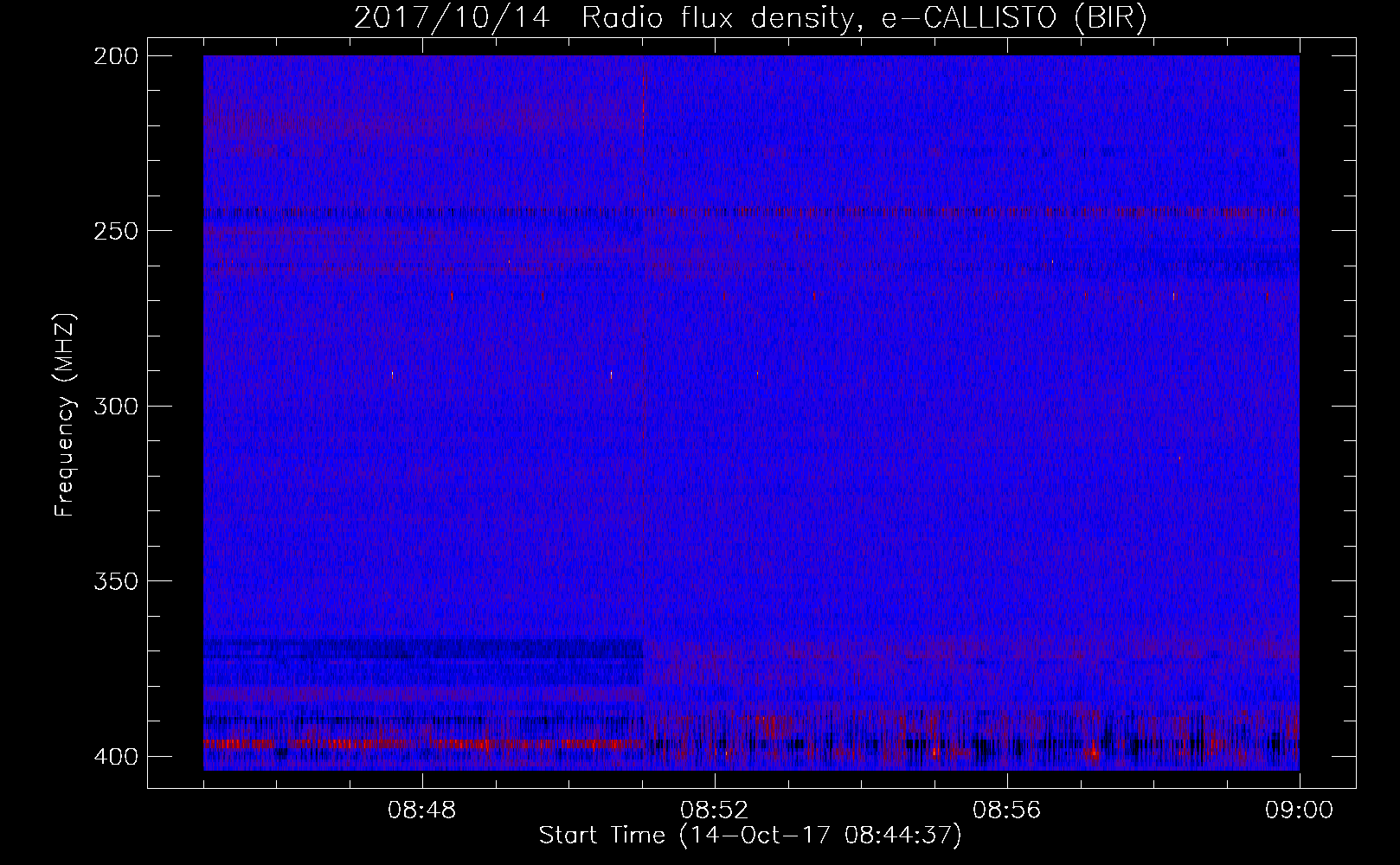Select the '250' frequency axis label
The image size is (1400, 865).
(115, 231)
